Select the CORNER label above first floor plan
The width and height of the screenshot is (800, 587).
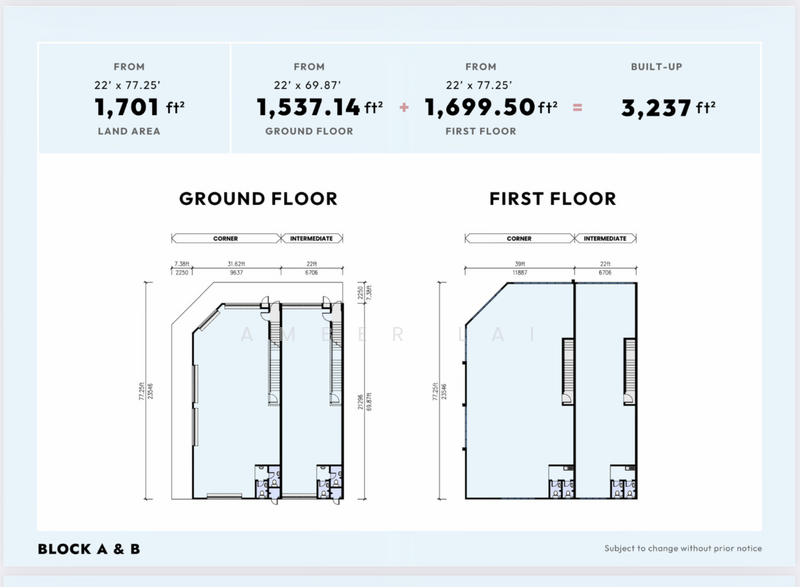(519, 239)
